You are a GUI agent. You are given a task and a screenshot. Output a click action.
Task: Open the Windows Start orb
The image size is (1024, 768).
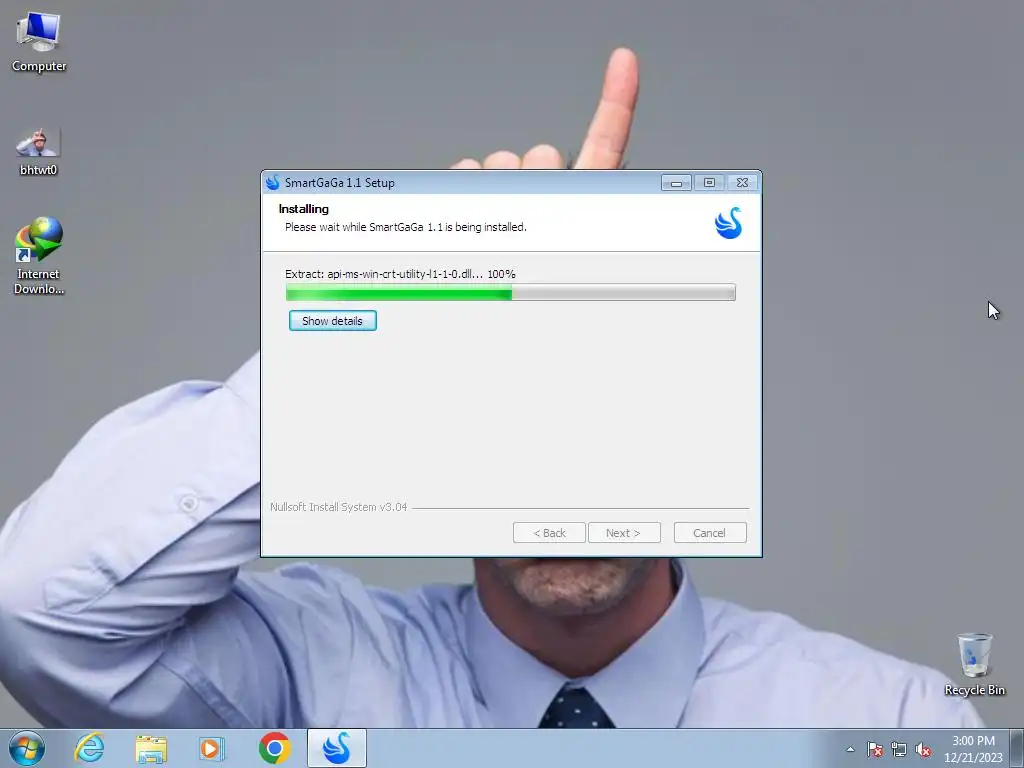26,748
